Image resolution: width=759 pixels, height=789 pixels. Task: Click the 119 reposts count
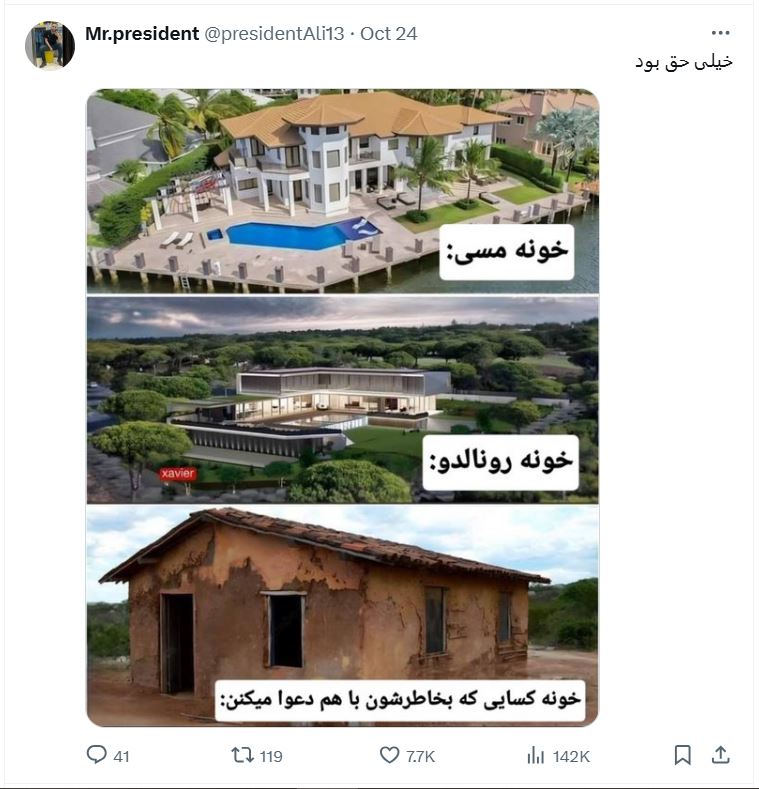(x=271, y=756)
